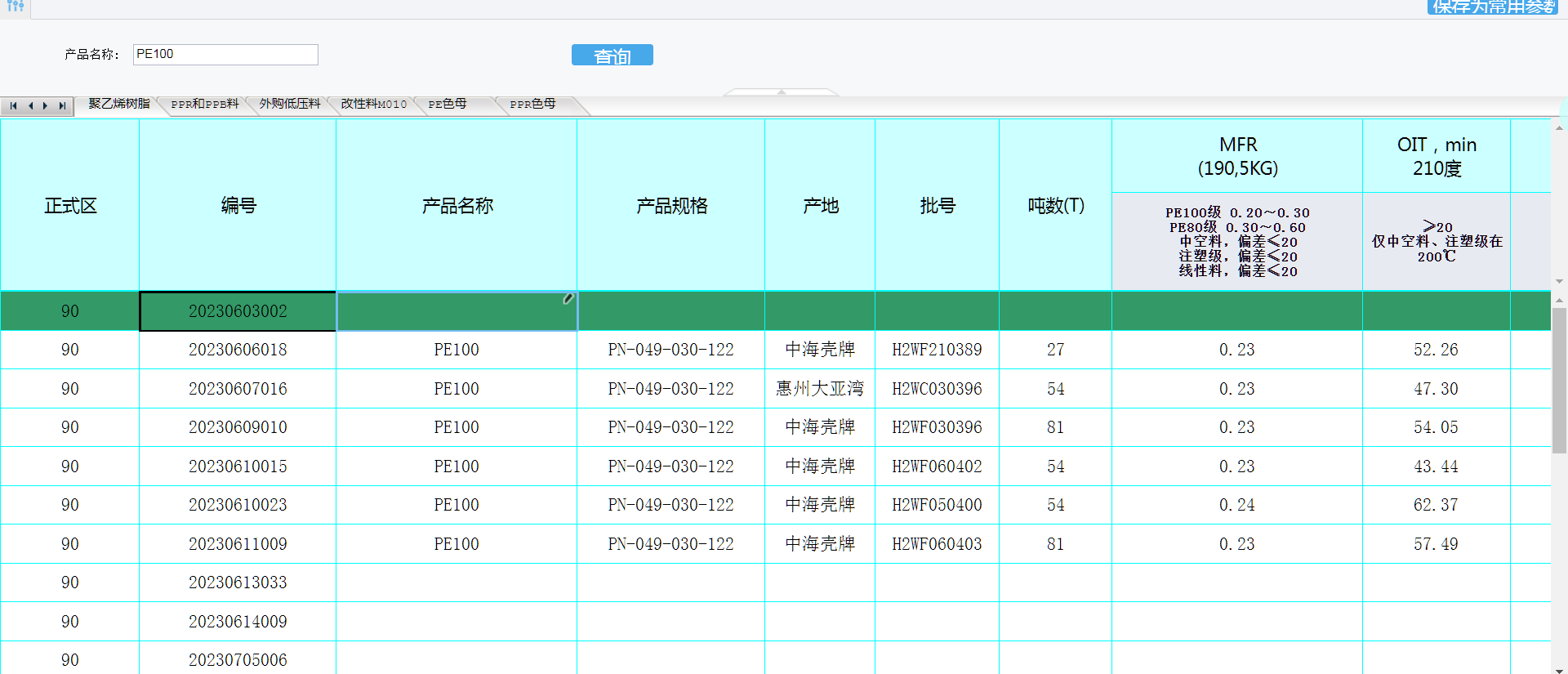Click batch number H2WF060402

tap(938, 466)
